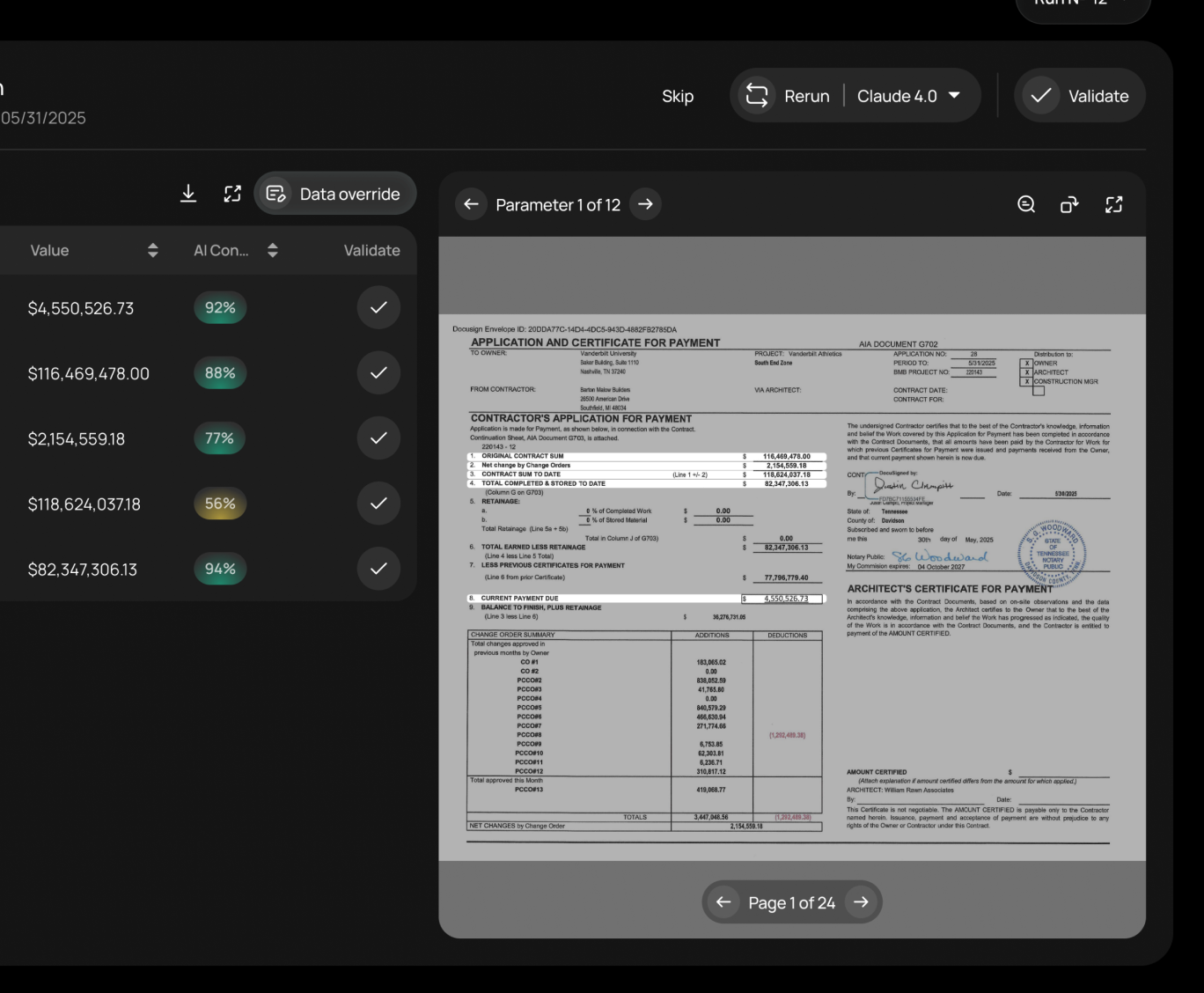This screenshot has width=1204, height=993.
Task: Validate the $82,347,306.13 row
Action: (x=378, y=569)
